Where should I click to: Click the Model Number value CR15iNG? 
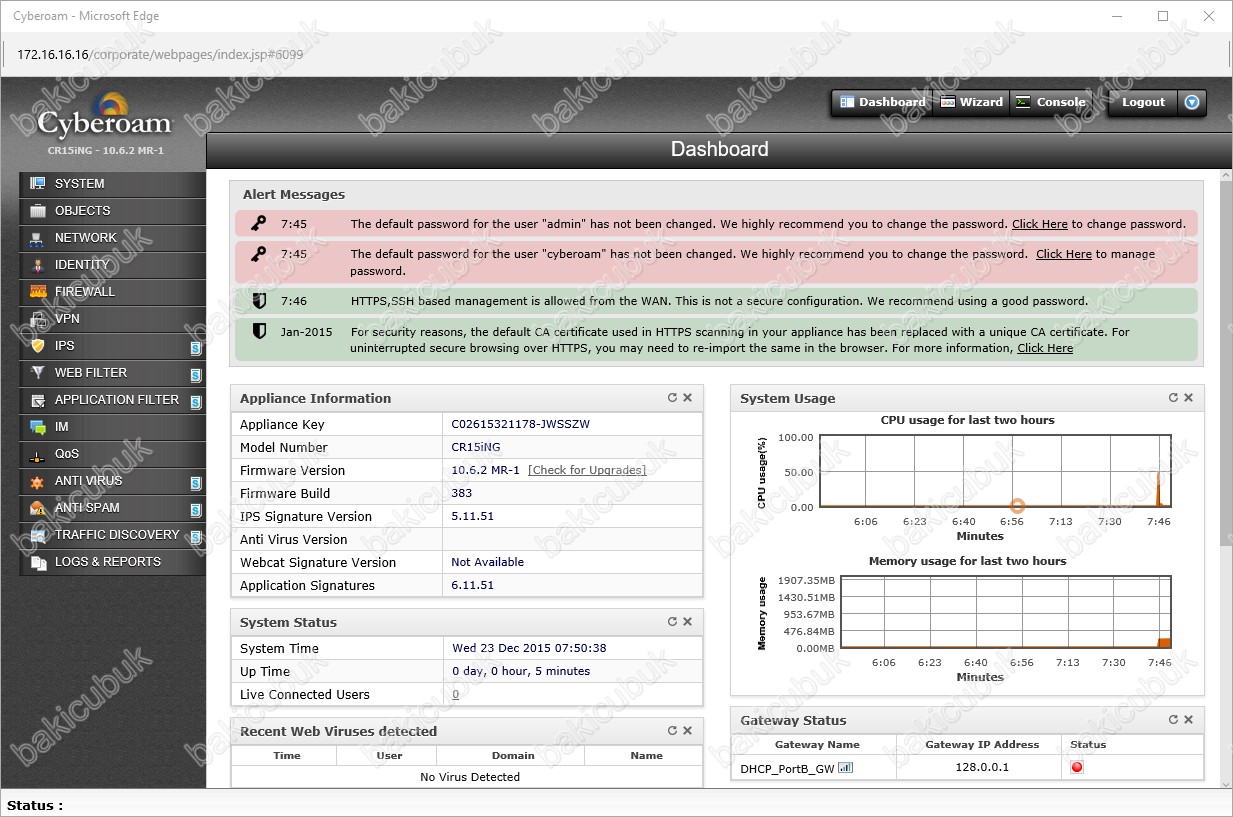(x=476, y=447)
